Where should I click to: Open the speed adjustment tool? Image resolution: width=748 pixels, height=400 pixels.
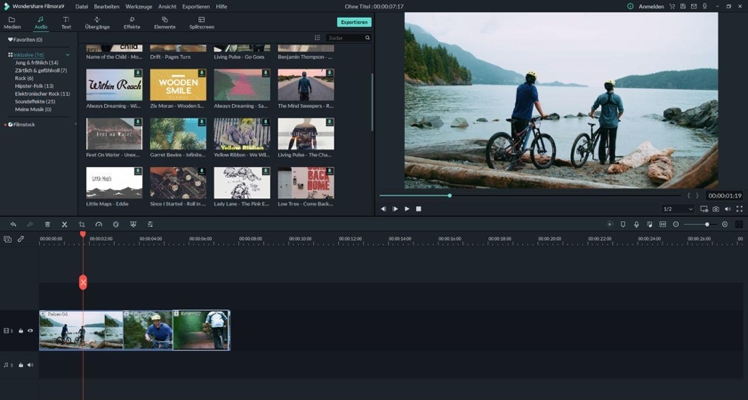98,224
